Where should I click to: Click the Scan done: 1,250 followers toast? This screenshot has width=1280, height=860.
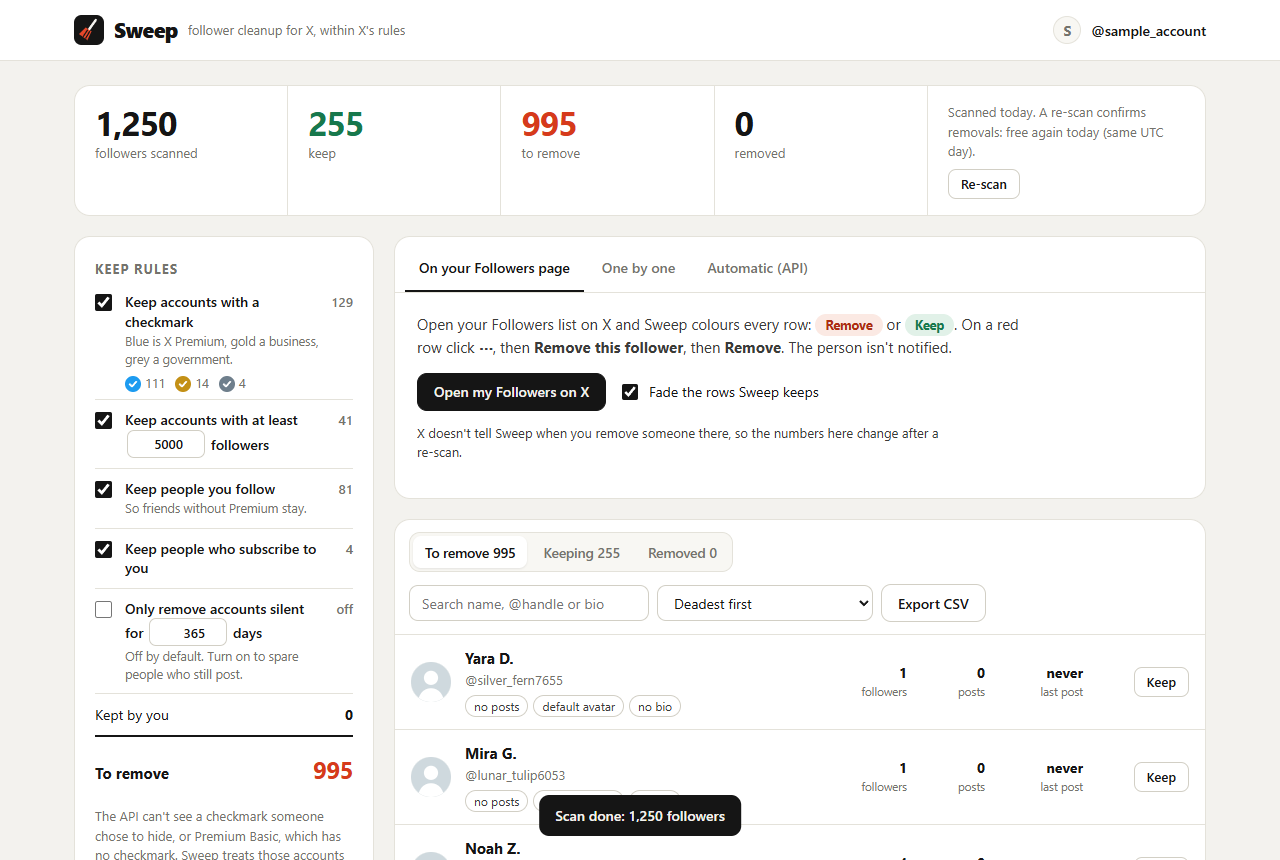[x=640, y=816]
